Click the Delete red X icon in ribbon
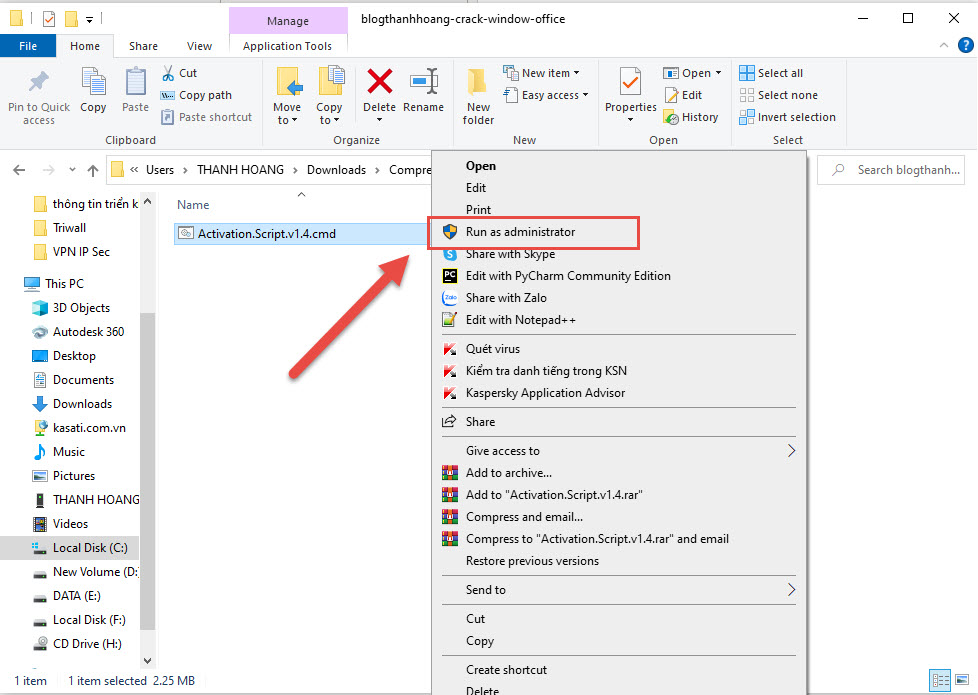 [x=379, y=83]
